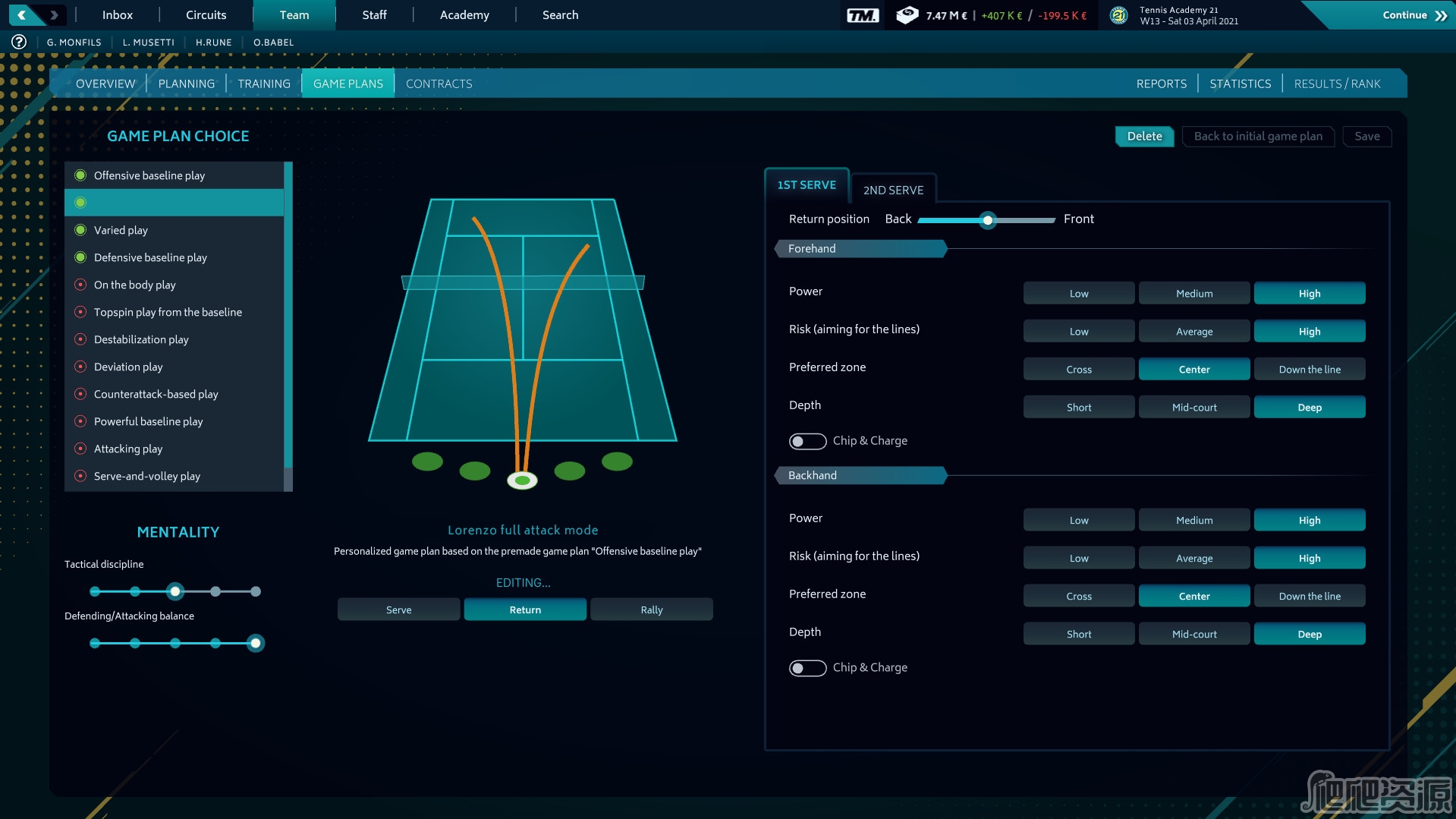Set Forehand Preferred zone to Cross
The width and height of the screenshot is (1456, 819).
pyautogui.click(x=1079, y=370)
